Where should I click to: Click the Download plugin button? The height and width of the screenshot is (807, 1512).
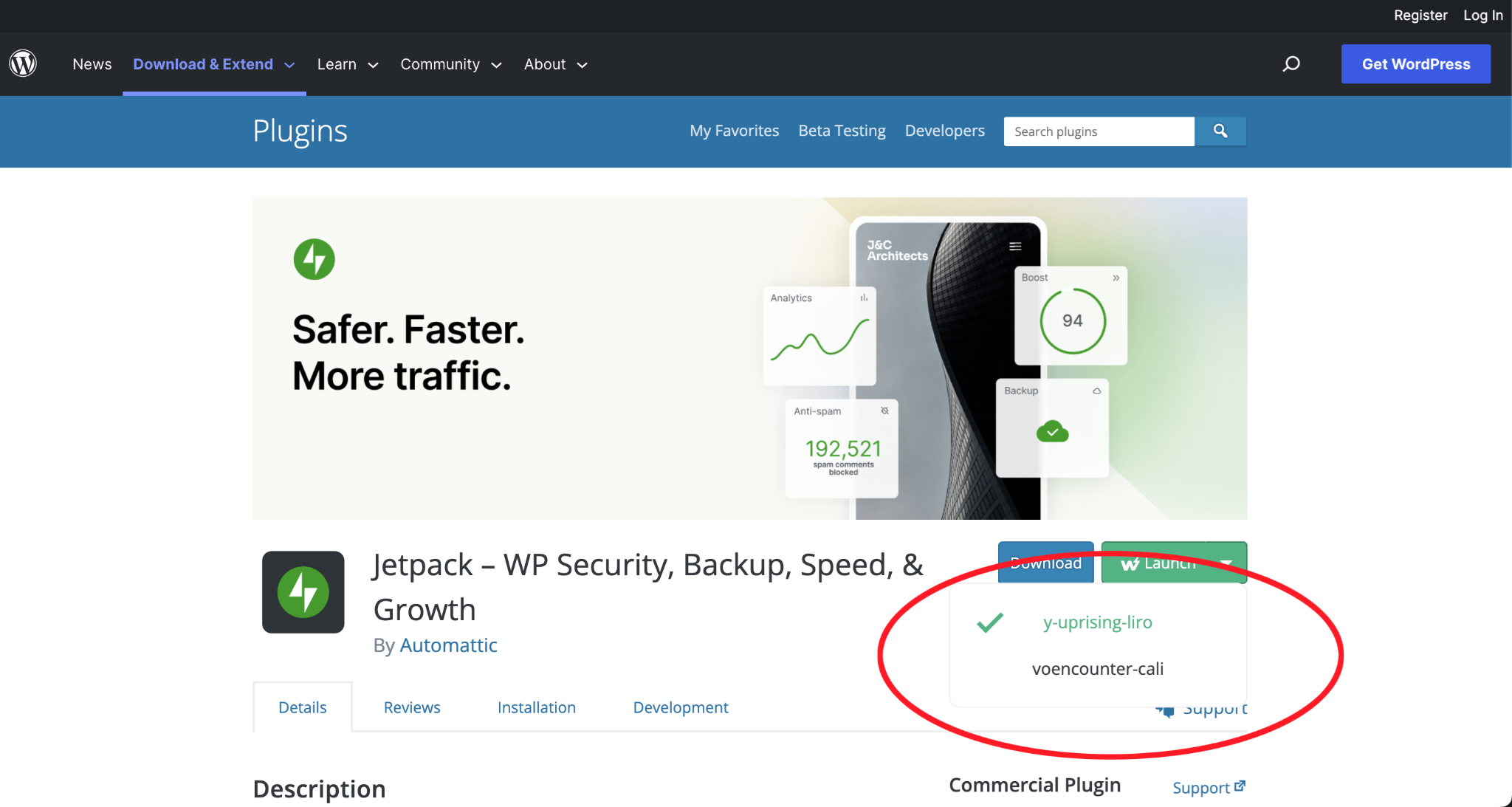pyautogui.click(x=1046, y=563)
